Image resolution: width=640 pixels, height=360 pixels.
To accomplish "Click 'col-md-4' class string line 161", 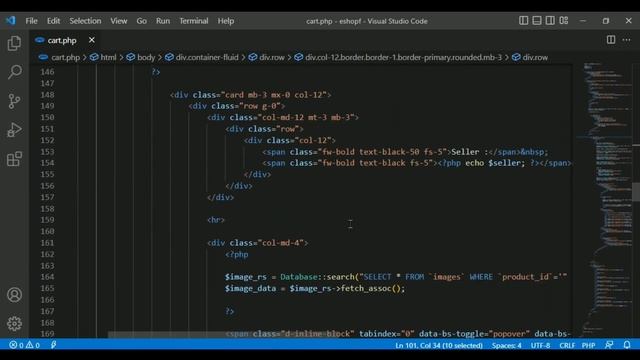I will [281, 243].
